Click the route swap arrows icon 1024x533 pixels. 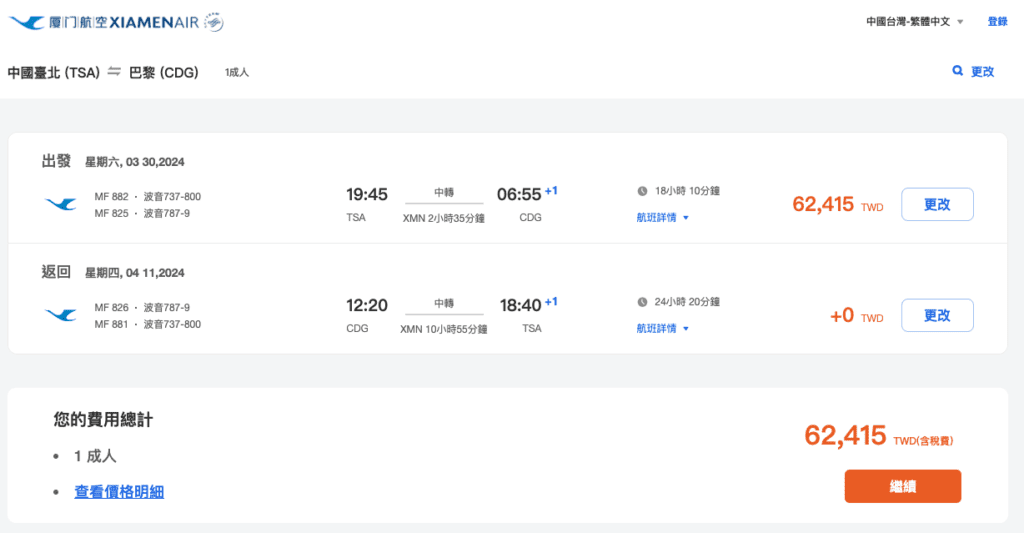(114, 71)
